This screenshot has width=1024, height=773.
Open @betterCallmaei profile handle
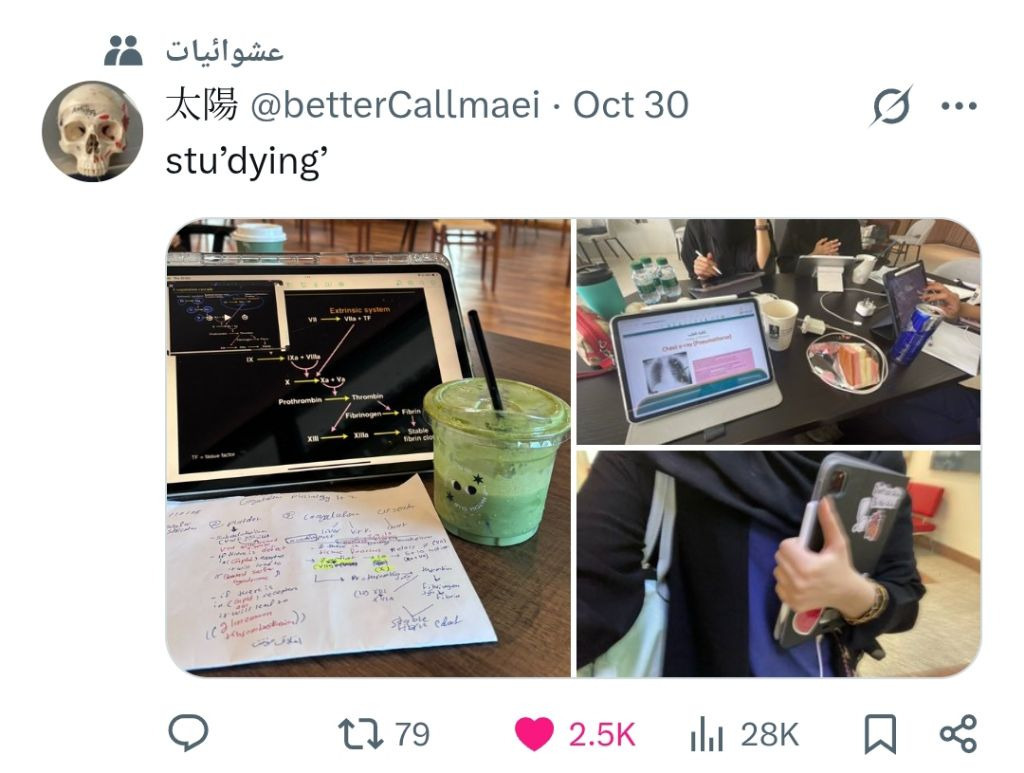[x=395, y=105]
